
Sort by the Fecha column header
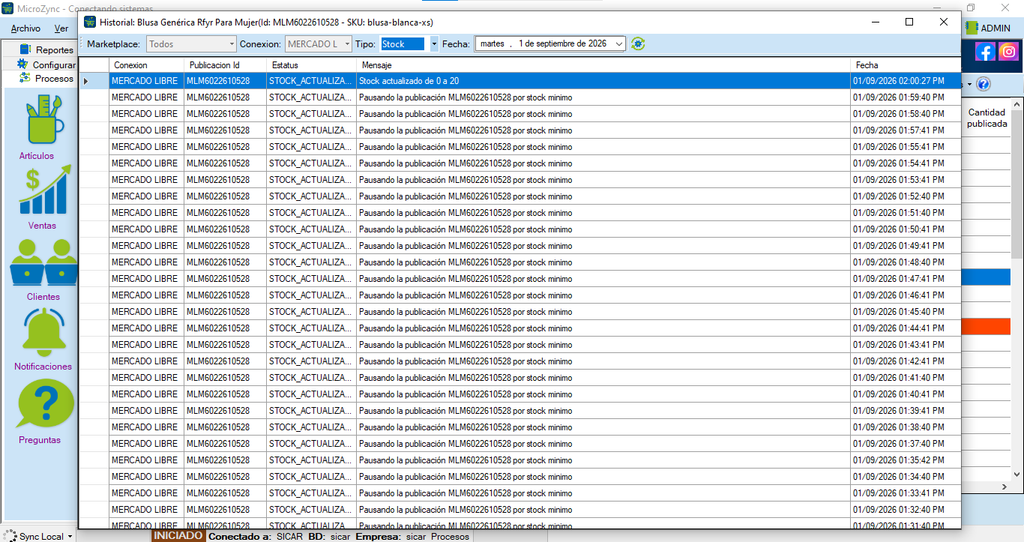click(905, 65)
